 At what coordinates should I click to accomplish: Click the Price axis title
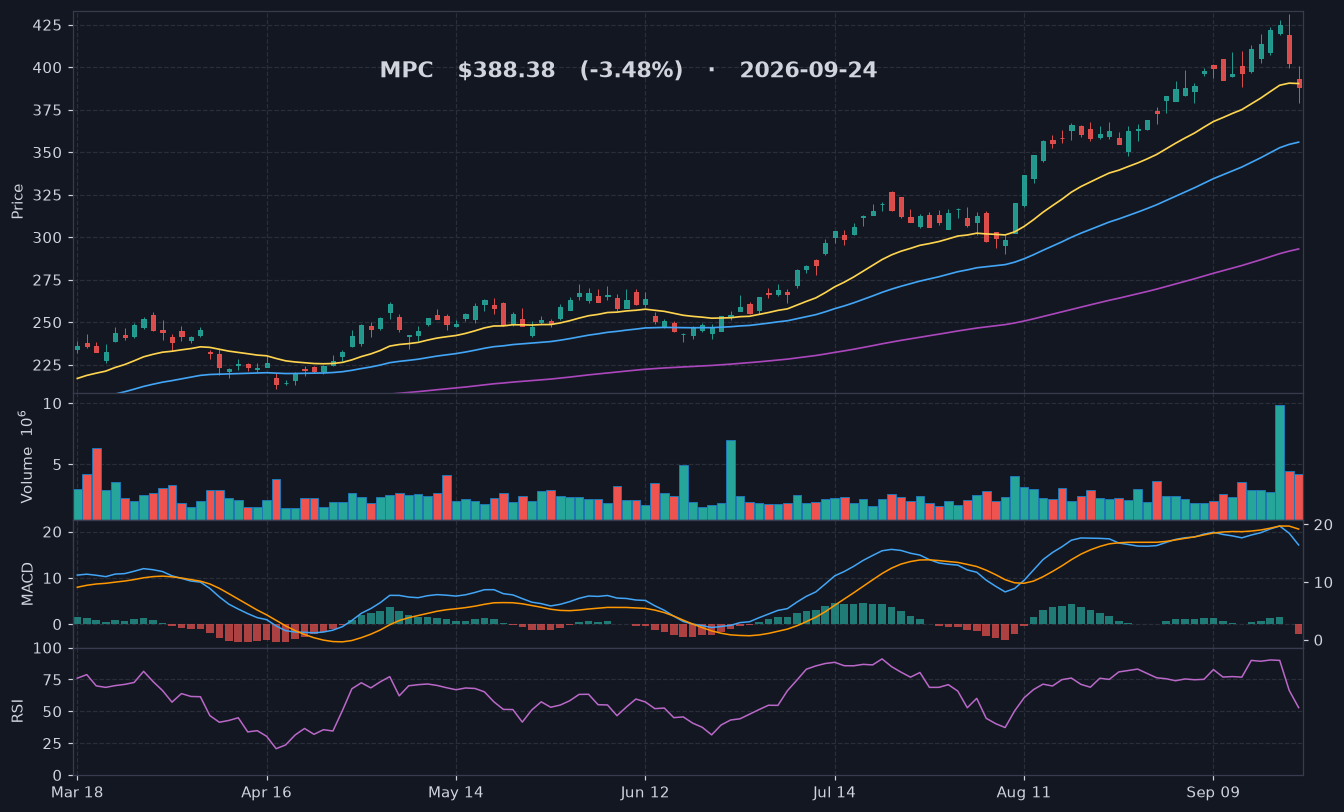click(18, 201)
